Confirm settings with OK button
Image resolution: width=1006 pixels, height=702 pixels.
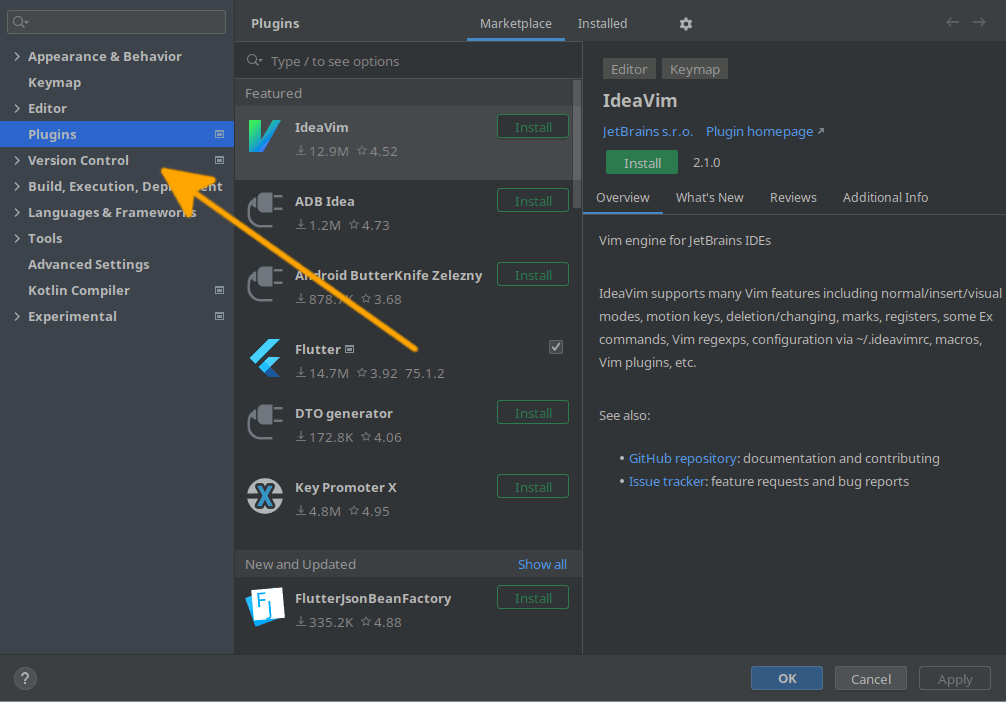[787, 678]
